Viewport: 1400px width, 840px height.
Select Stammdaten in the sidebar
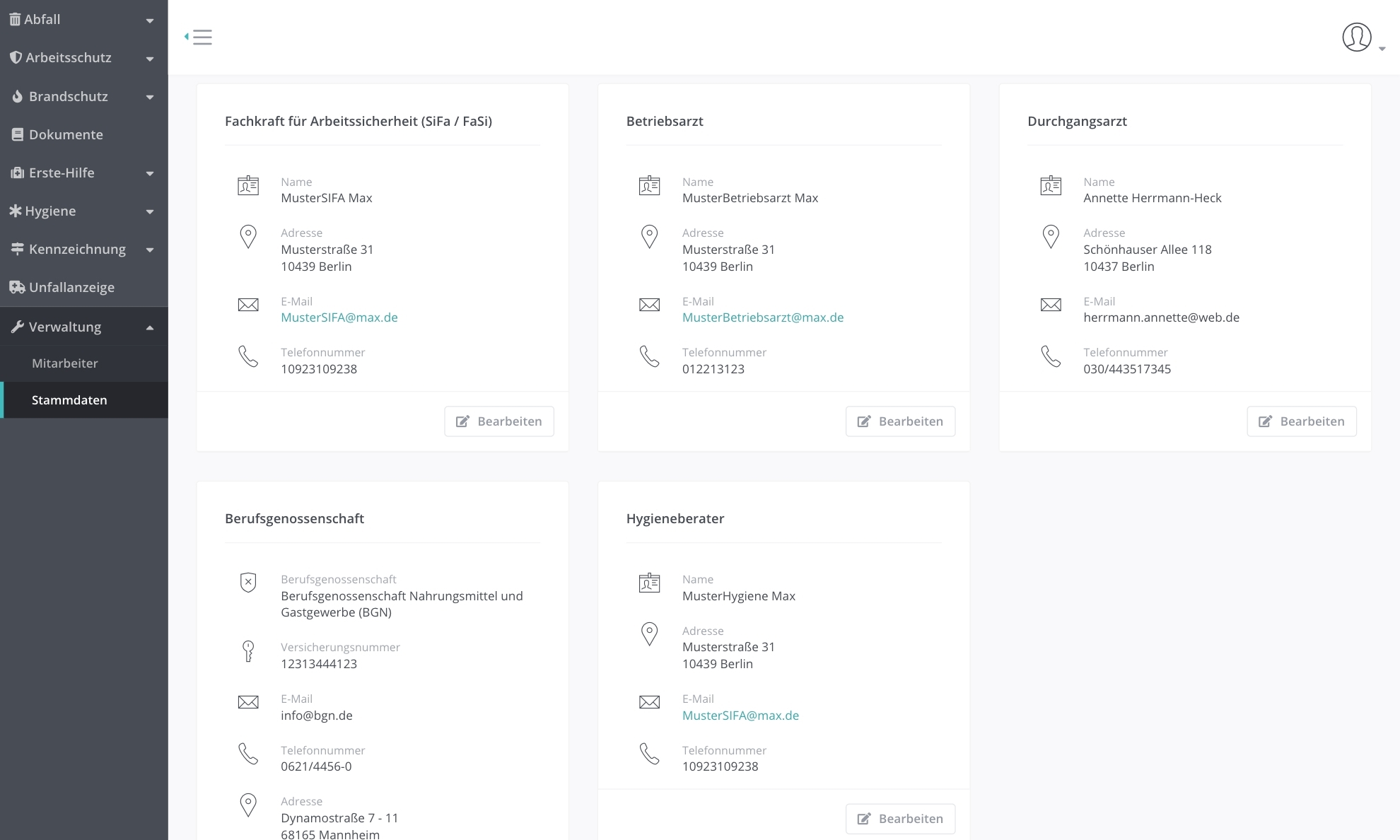(x=69, y=400)
